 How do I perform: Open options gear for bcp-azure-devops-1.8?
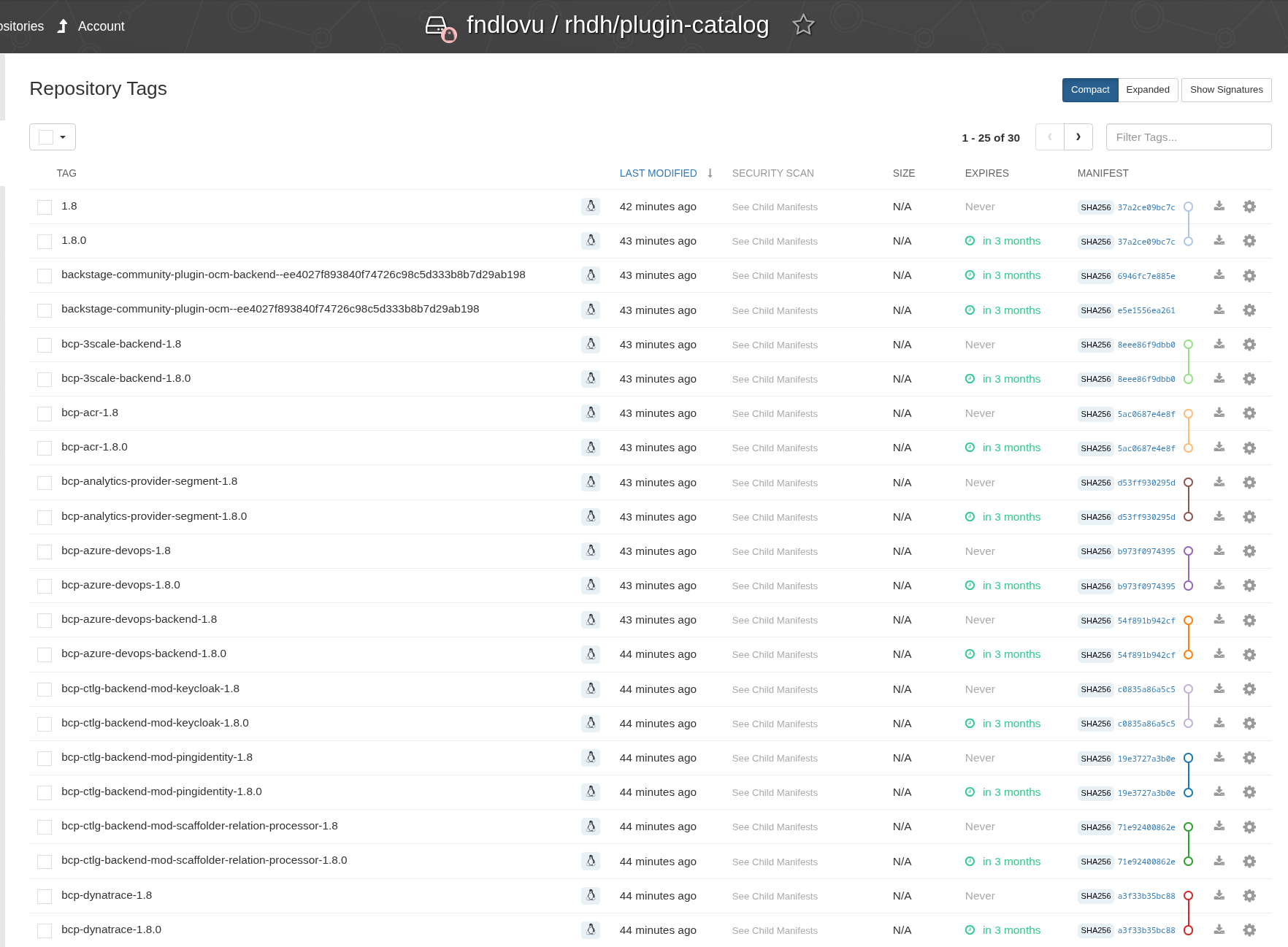coord(1249,551)
